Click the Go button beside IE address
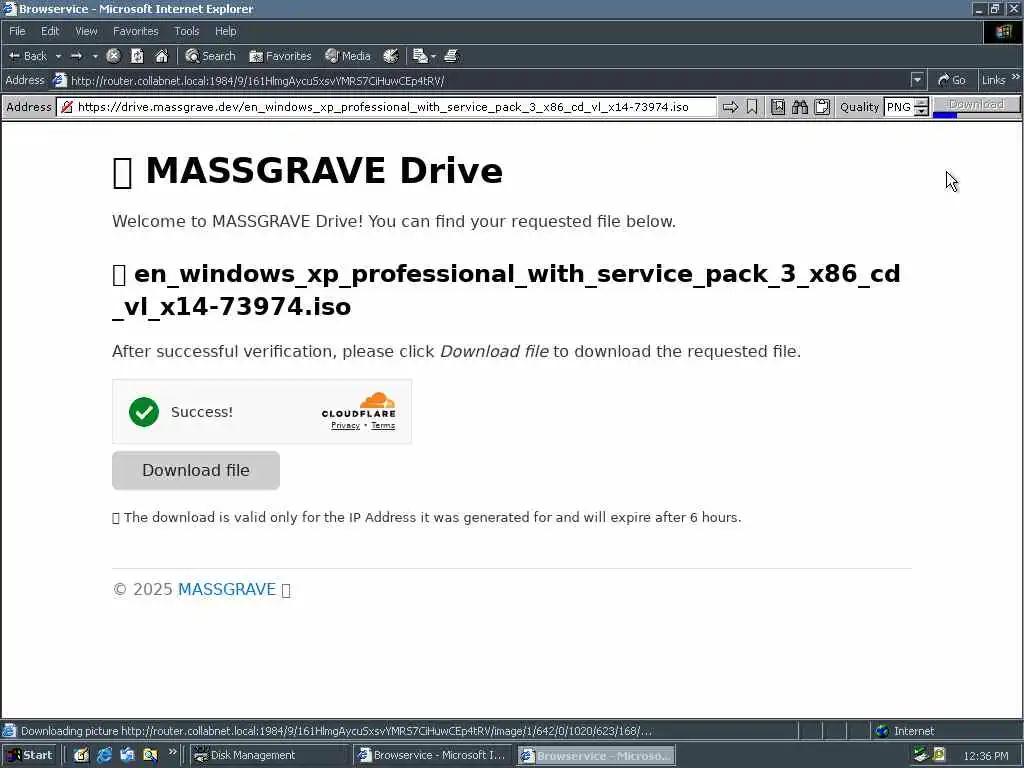Screen dimensions: 1024x768 coord(952,80)
